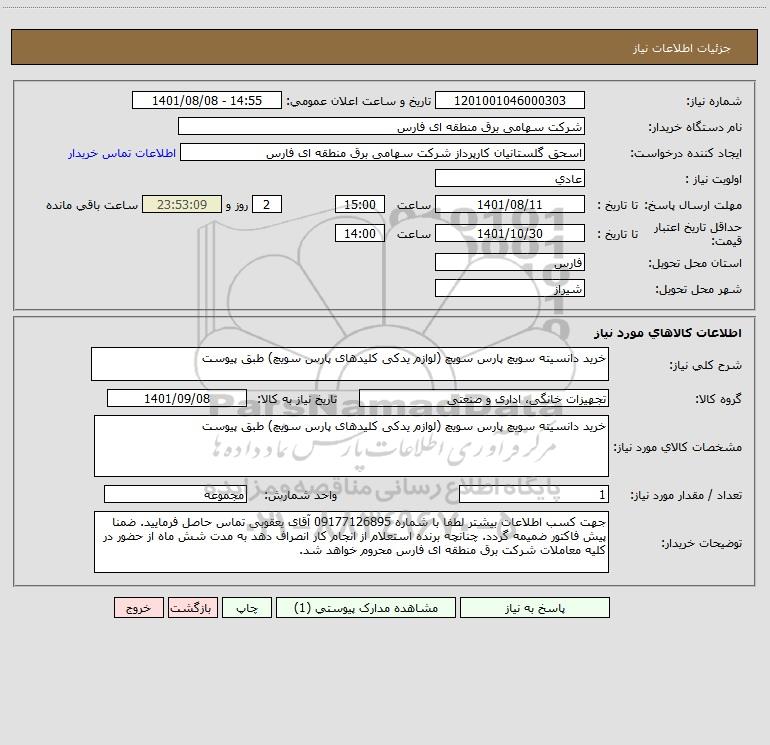Click the label نام دستگاه خریدار
The image size is (770, 745).
point(695,128)
